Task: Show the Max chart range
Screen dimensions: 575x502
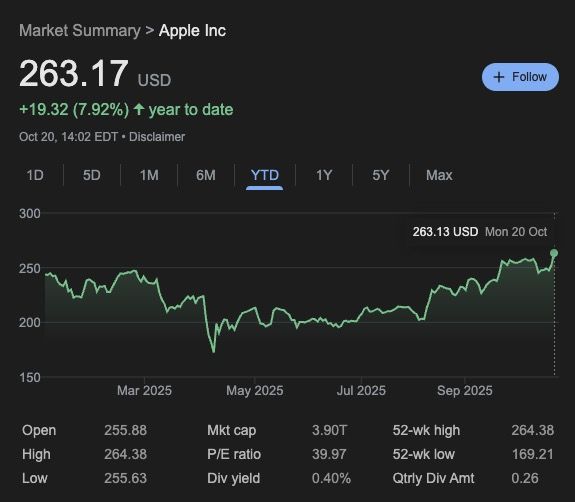Action: [439, 175]
